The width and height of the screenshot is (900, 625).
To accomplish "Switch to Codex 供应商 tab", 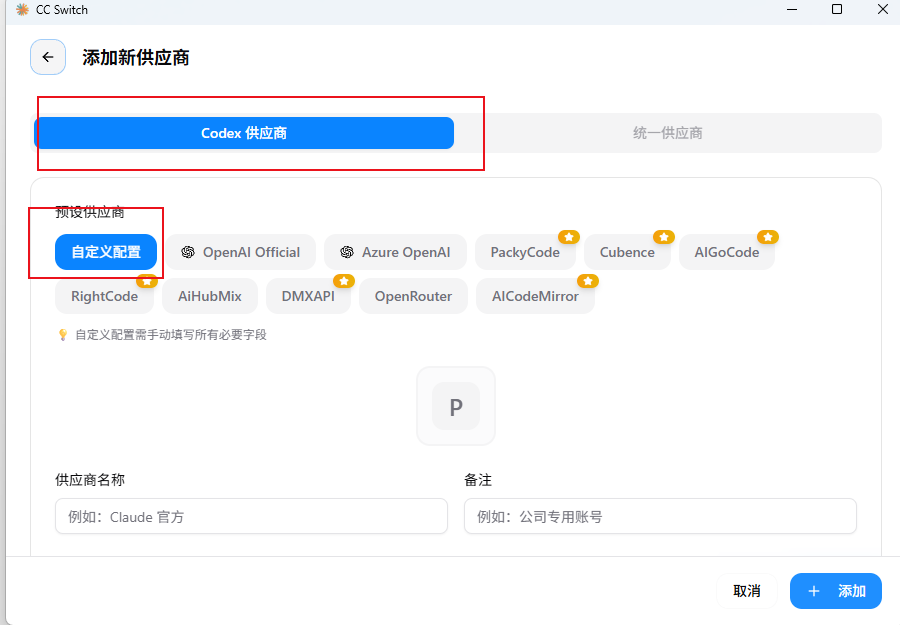I will click(x=244, y=133).
